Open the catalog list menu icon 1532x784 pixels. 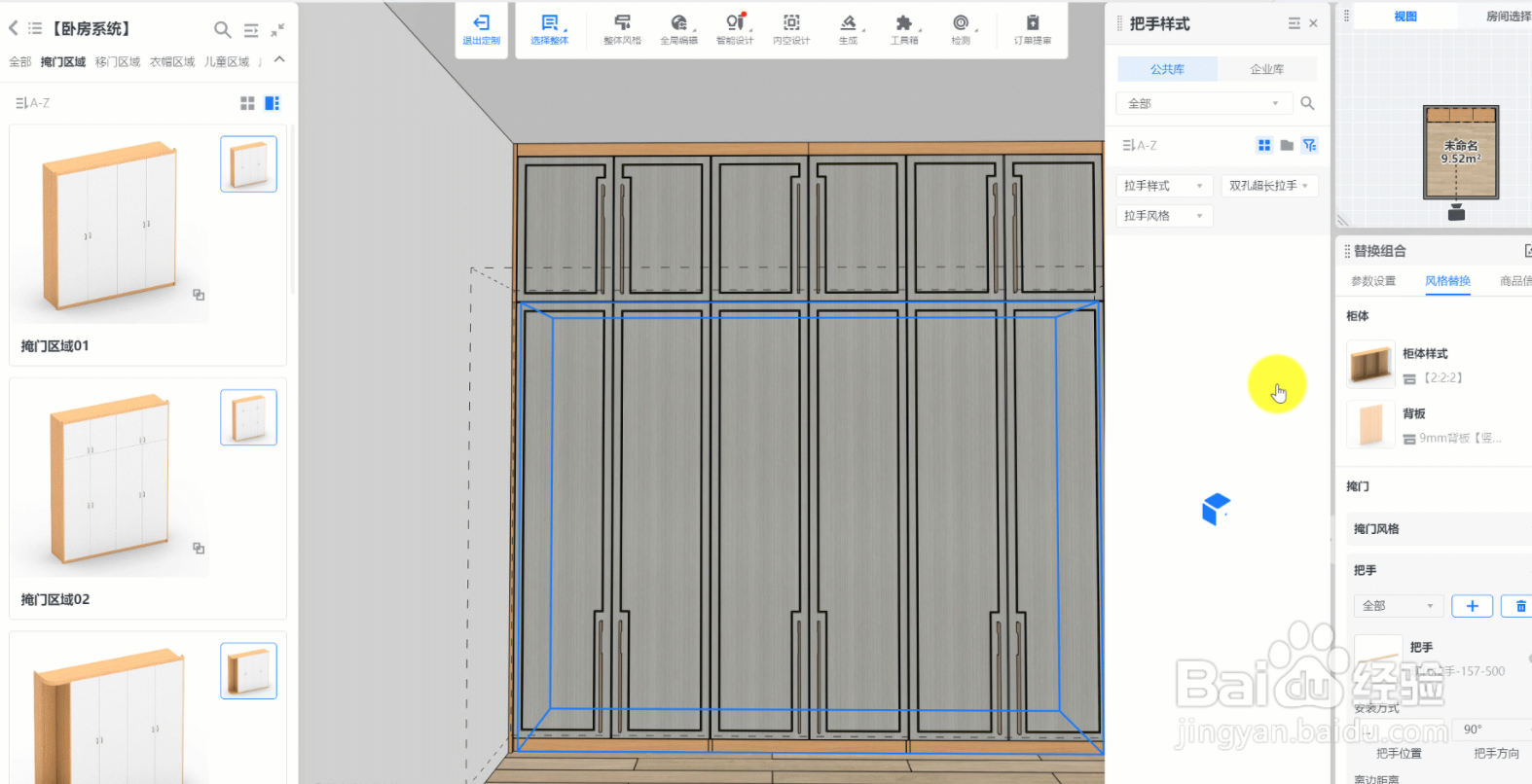click(35, 28)
